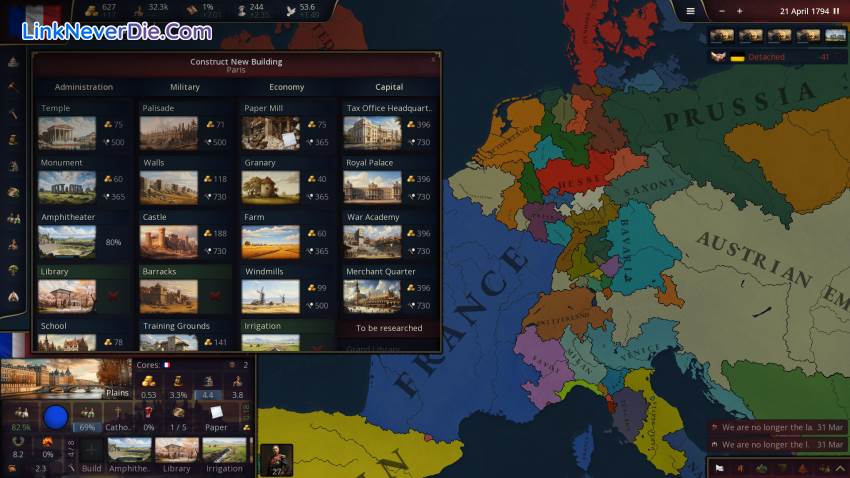Select the Economy buildings column header
This screenshot has width=850, height=478.
pyautogui.click(x=286, y=87)
